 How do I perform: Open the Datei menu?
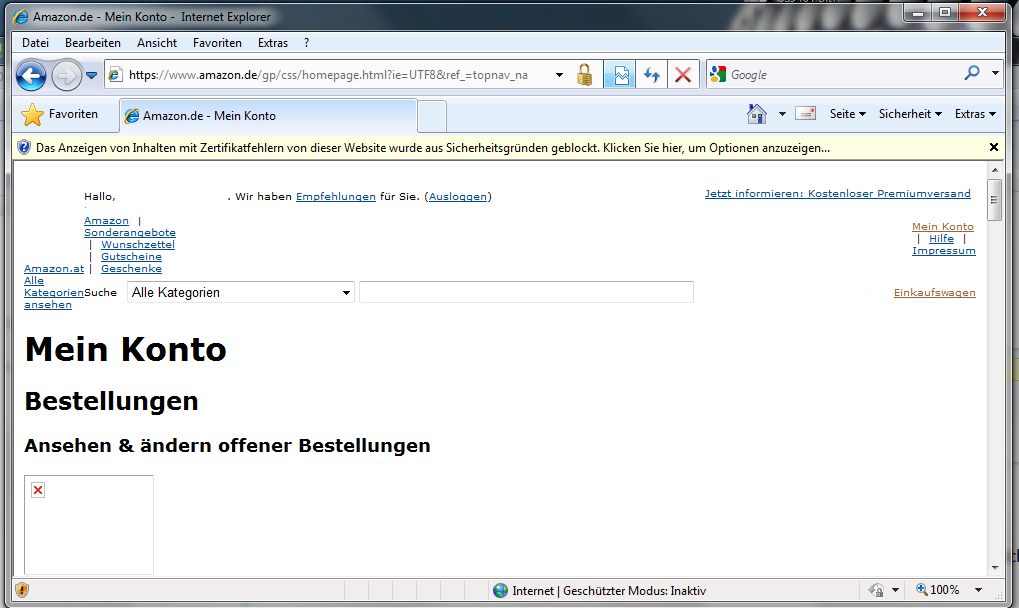click(35, 43)
